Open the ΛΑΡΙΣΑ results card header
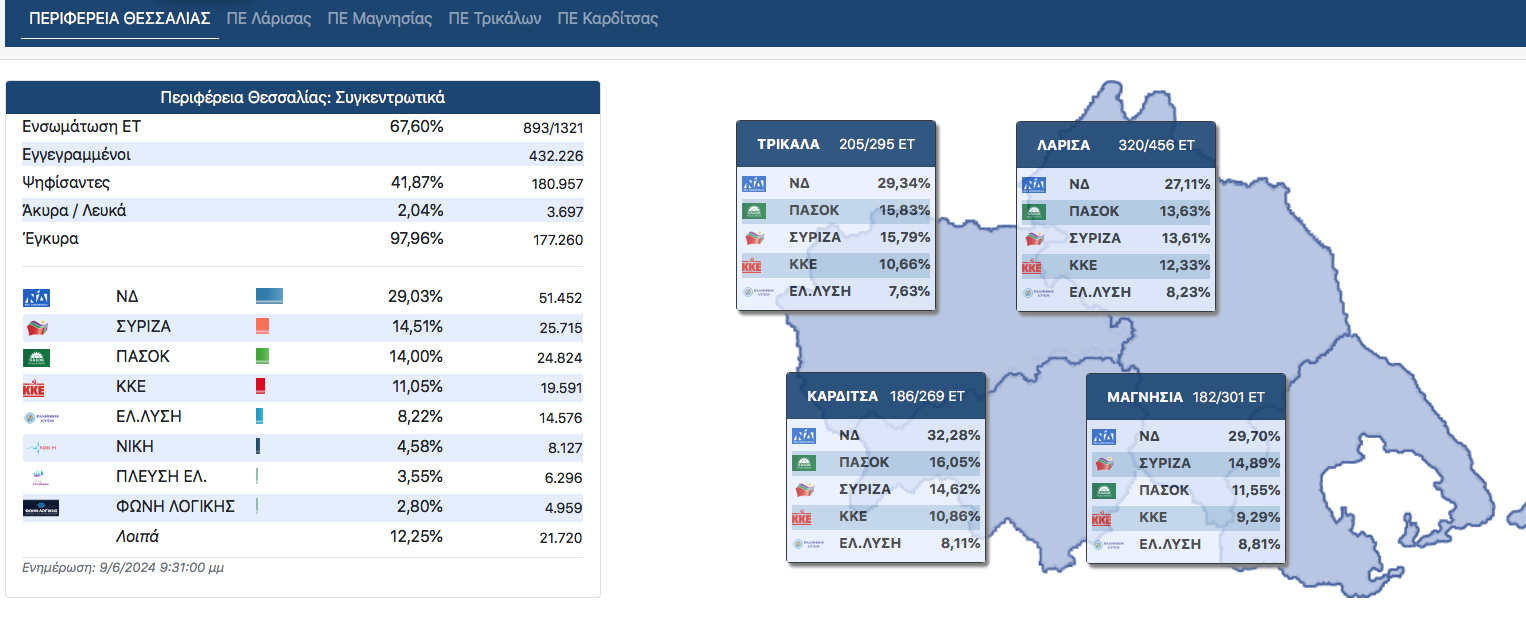 1116,144
